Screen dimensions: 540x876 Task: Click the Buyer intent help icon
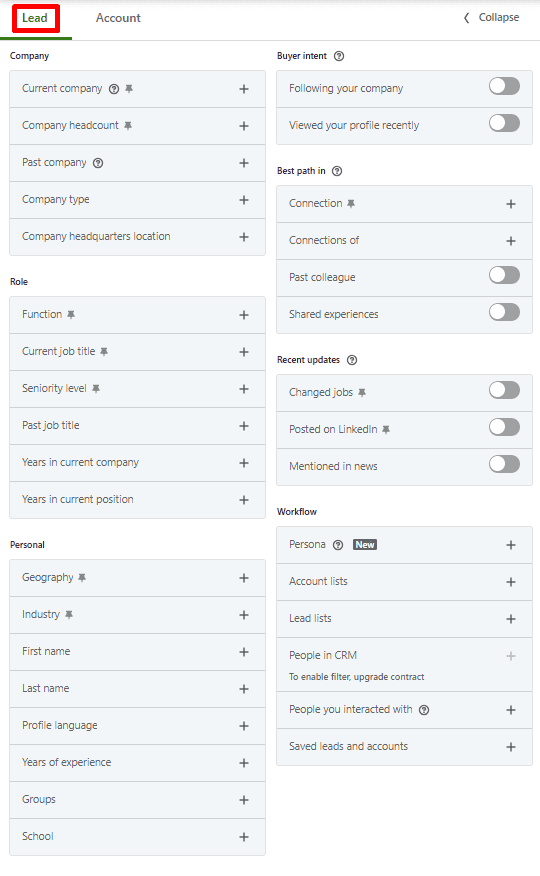click(339, 56)
